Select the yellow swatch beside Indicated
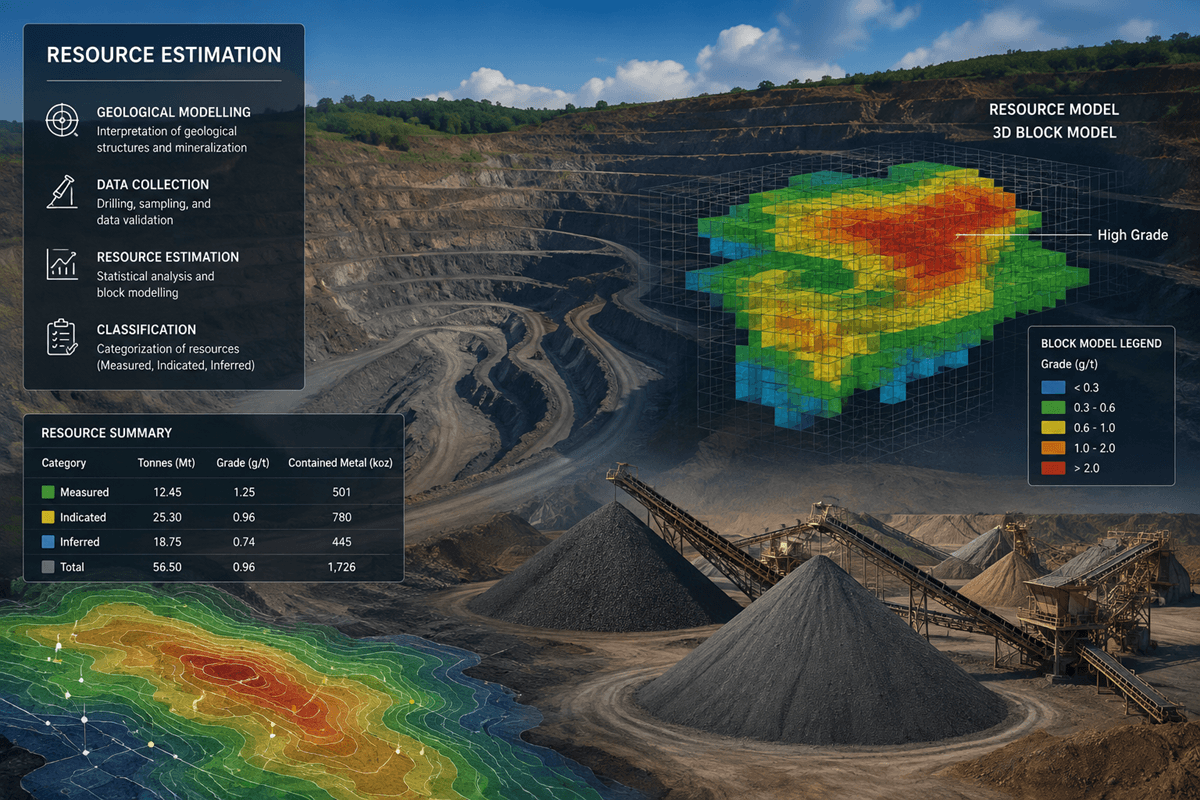The width and height of the screenshot is (1200, 800). [48, 517]
